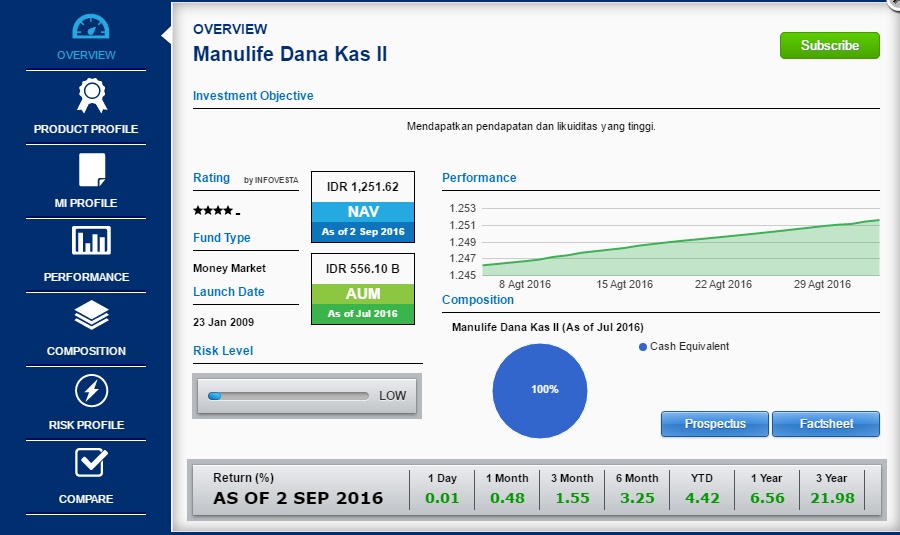Click the '29 Agt 2016' chart axis label
The width and height of the screenshot is (900, 535).
point(822,285)
